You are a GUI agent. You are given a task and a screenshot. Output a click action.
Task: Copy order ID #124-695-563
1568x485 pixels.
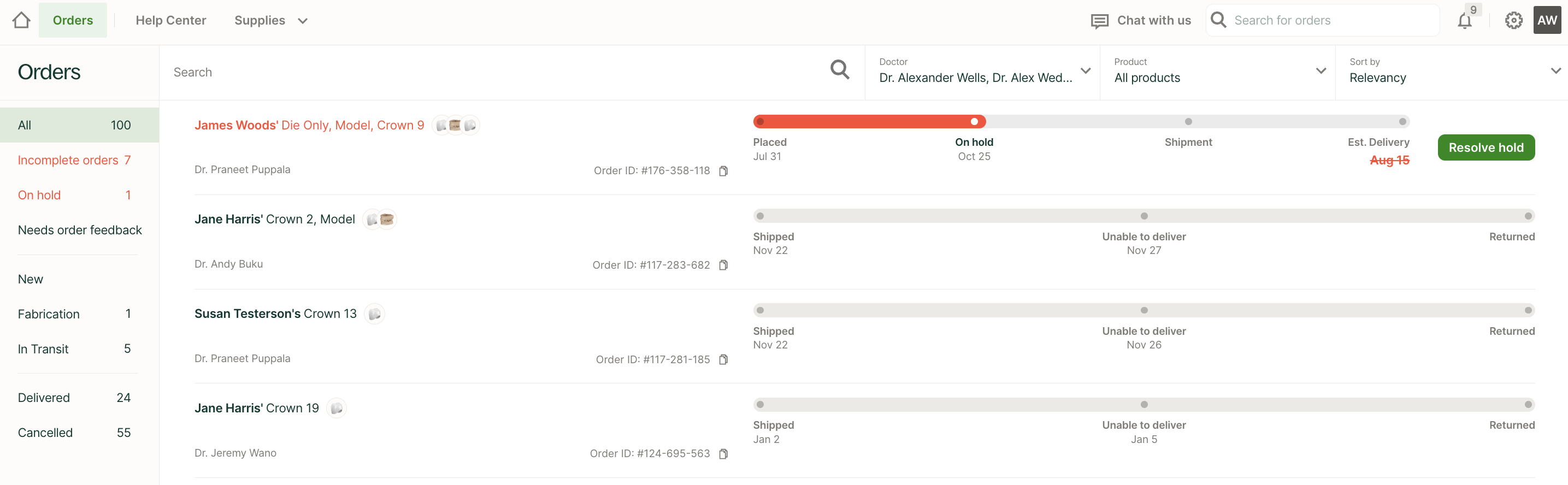coord(723,454)
